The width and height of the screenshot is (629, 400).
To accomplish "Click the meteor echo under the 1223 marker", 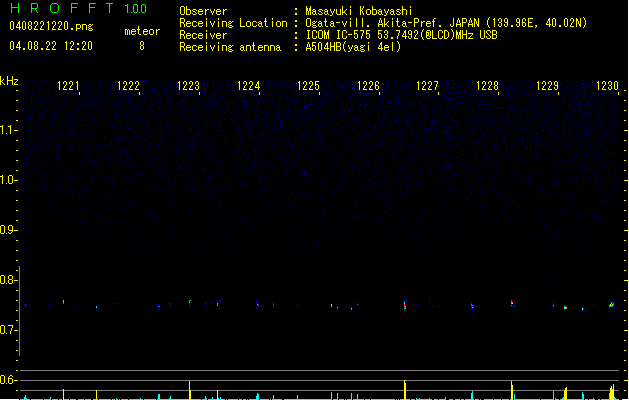I will pos(190,303).
